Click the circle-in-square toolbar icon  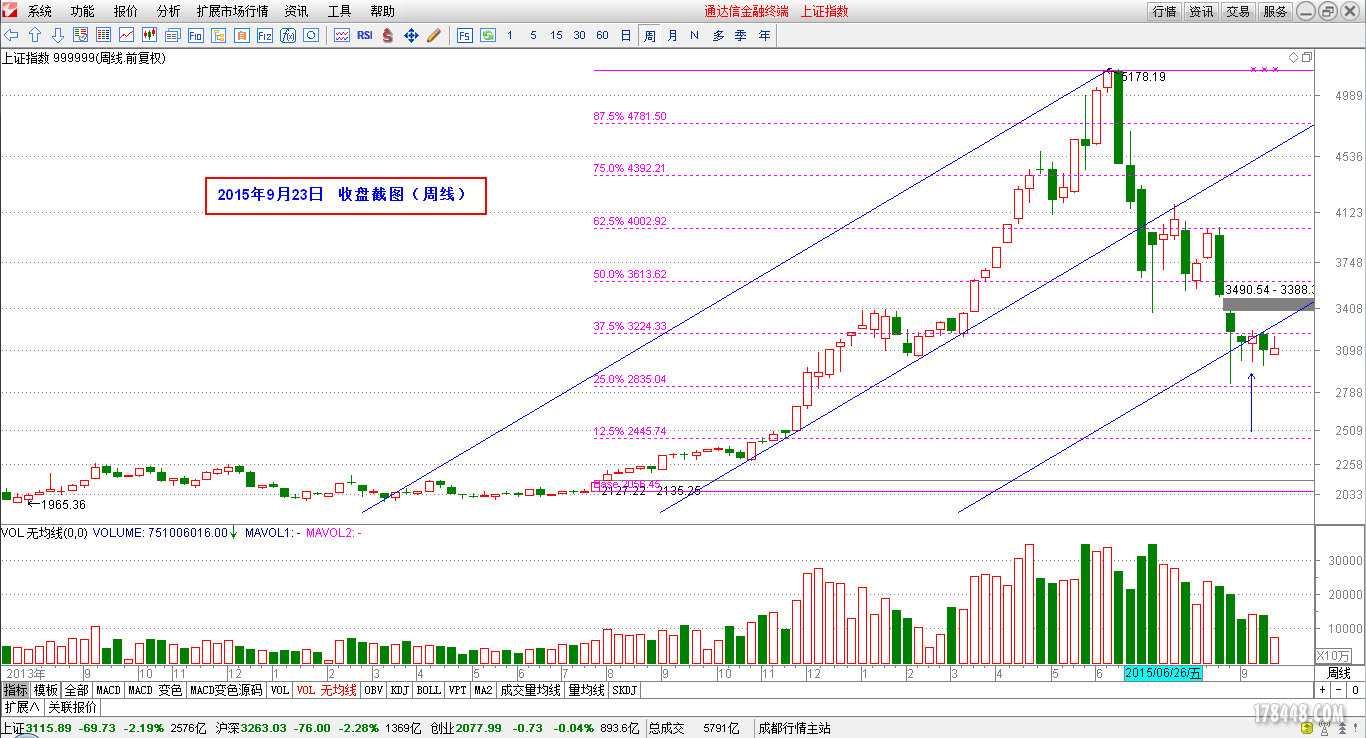(311, 35)
